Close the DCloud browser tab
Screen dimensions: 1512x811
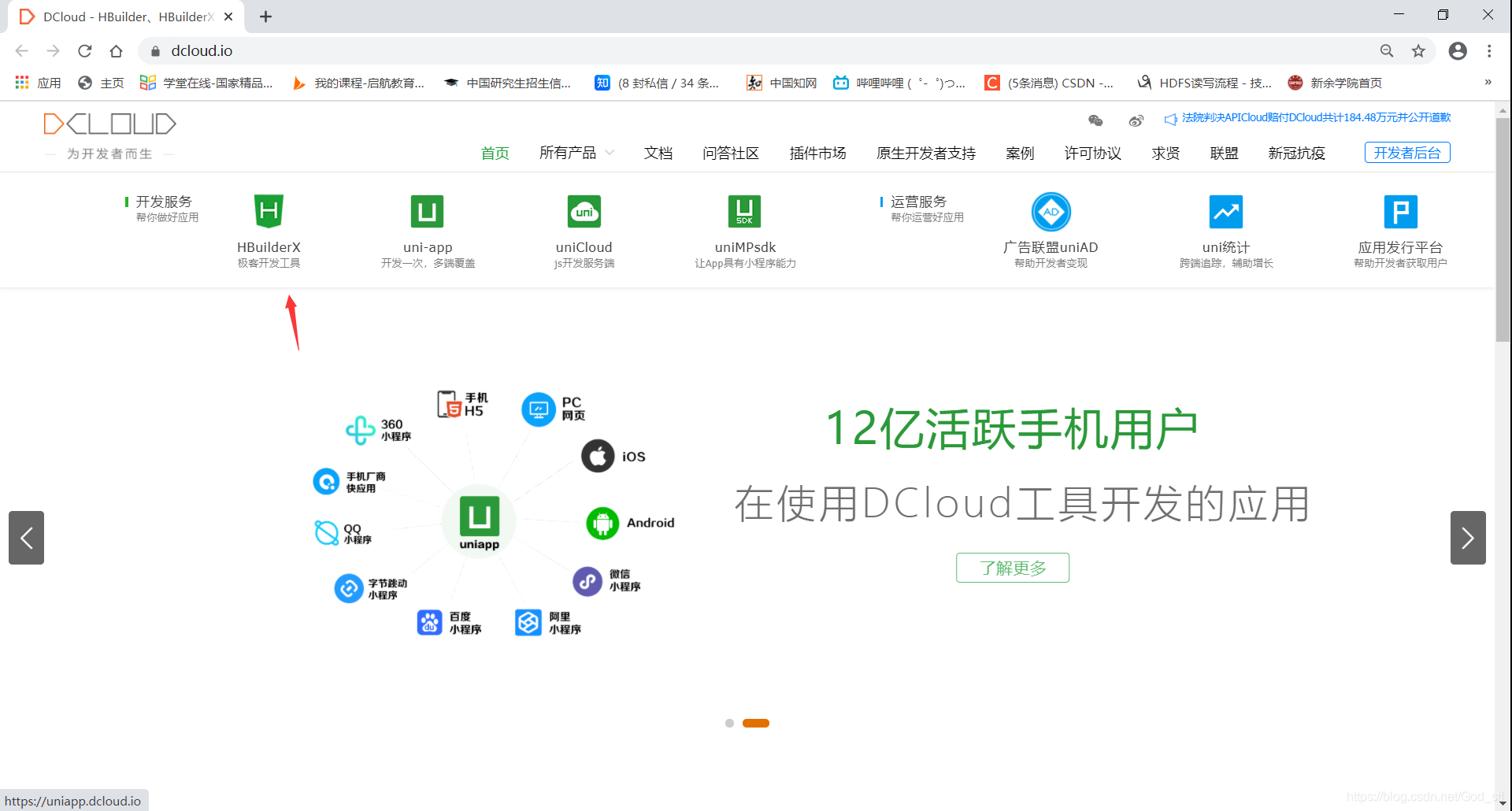[228, 17]
